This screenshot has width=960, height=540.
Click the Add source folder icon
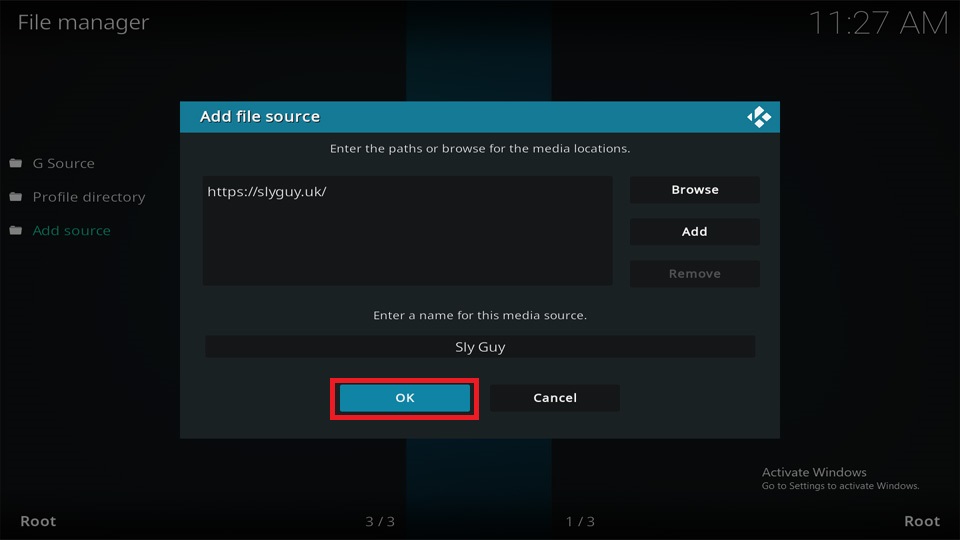coord(16,230)
